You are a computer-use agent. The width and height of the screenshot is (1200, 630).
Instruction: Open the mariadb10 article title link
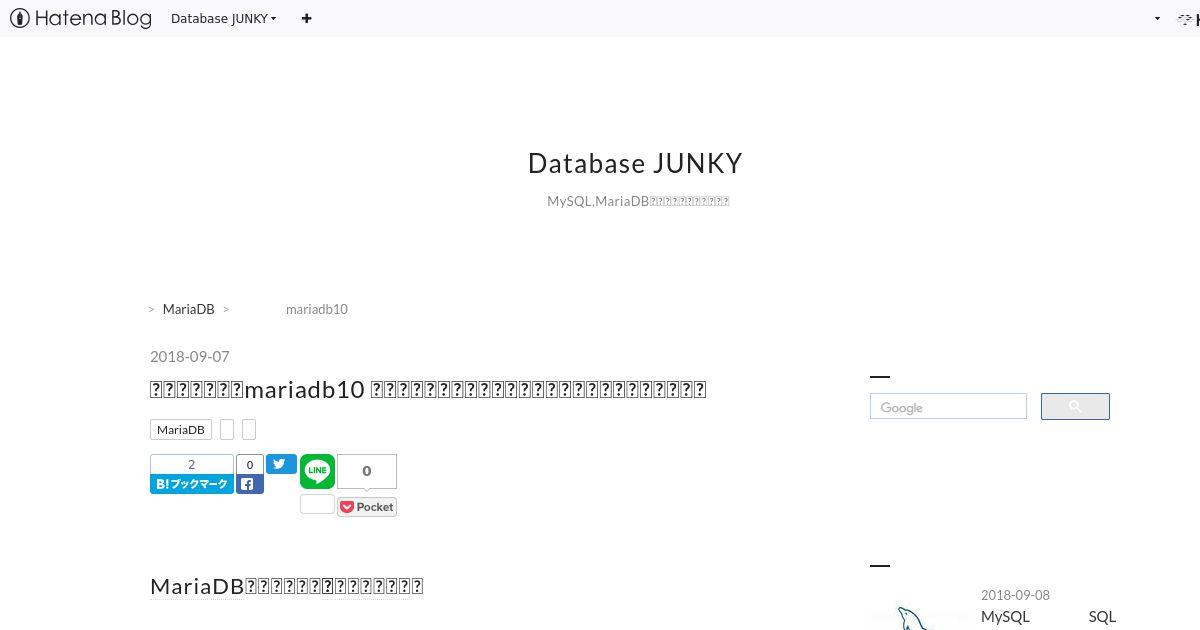click(428, 389)
